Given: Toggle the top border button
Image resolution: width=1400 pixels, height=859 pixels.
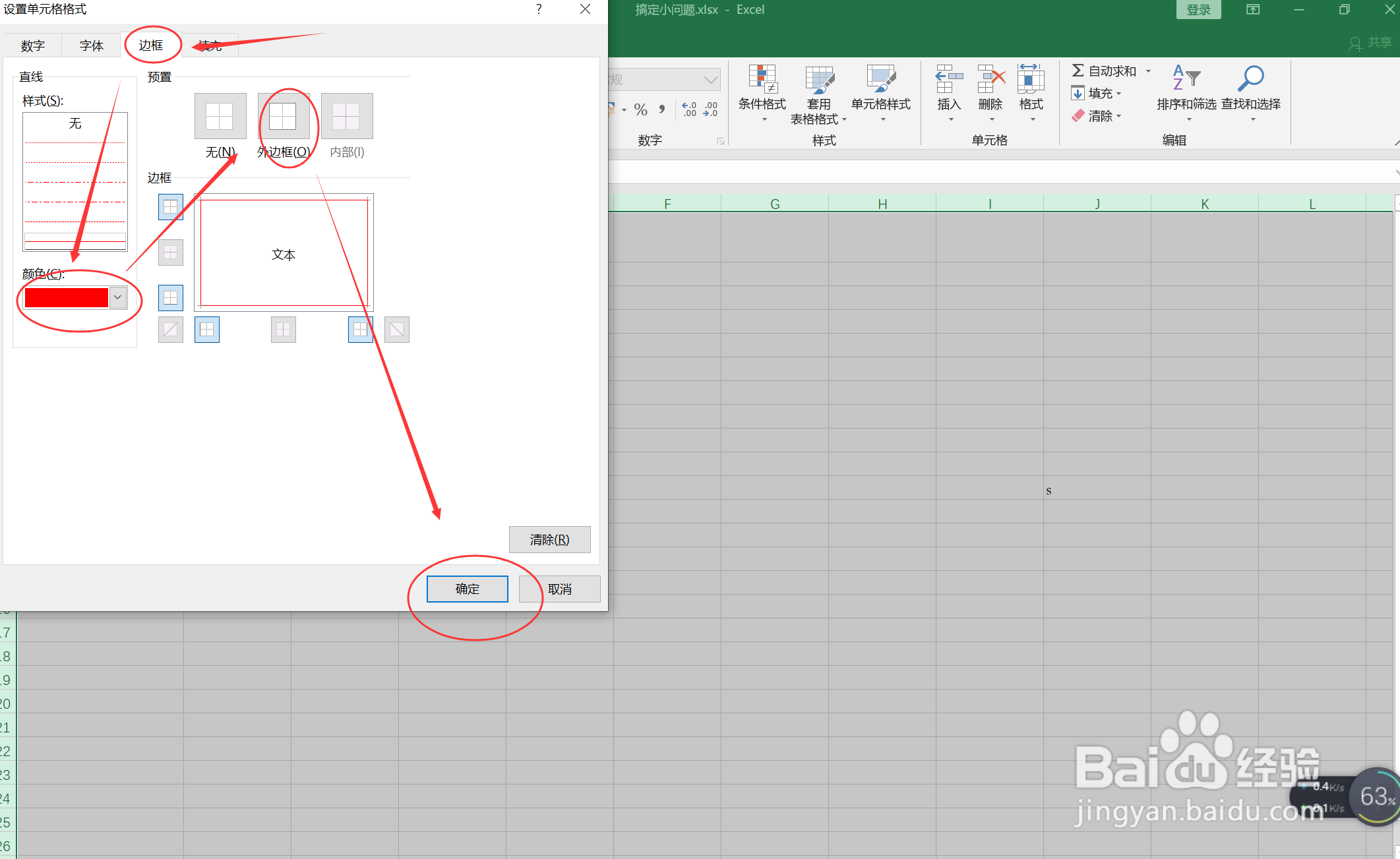Looking at the screenshot, I should pyautogui.click(x=170, y=207).
